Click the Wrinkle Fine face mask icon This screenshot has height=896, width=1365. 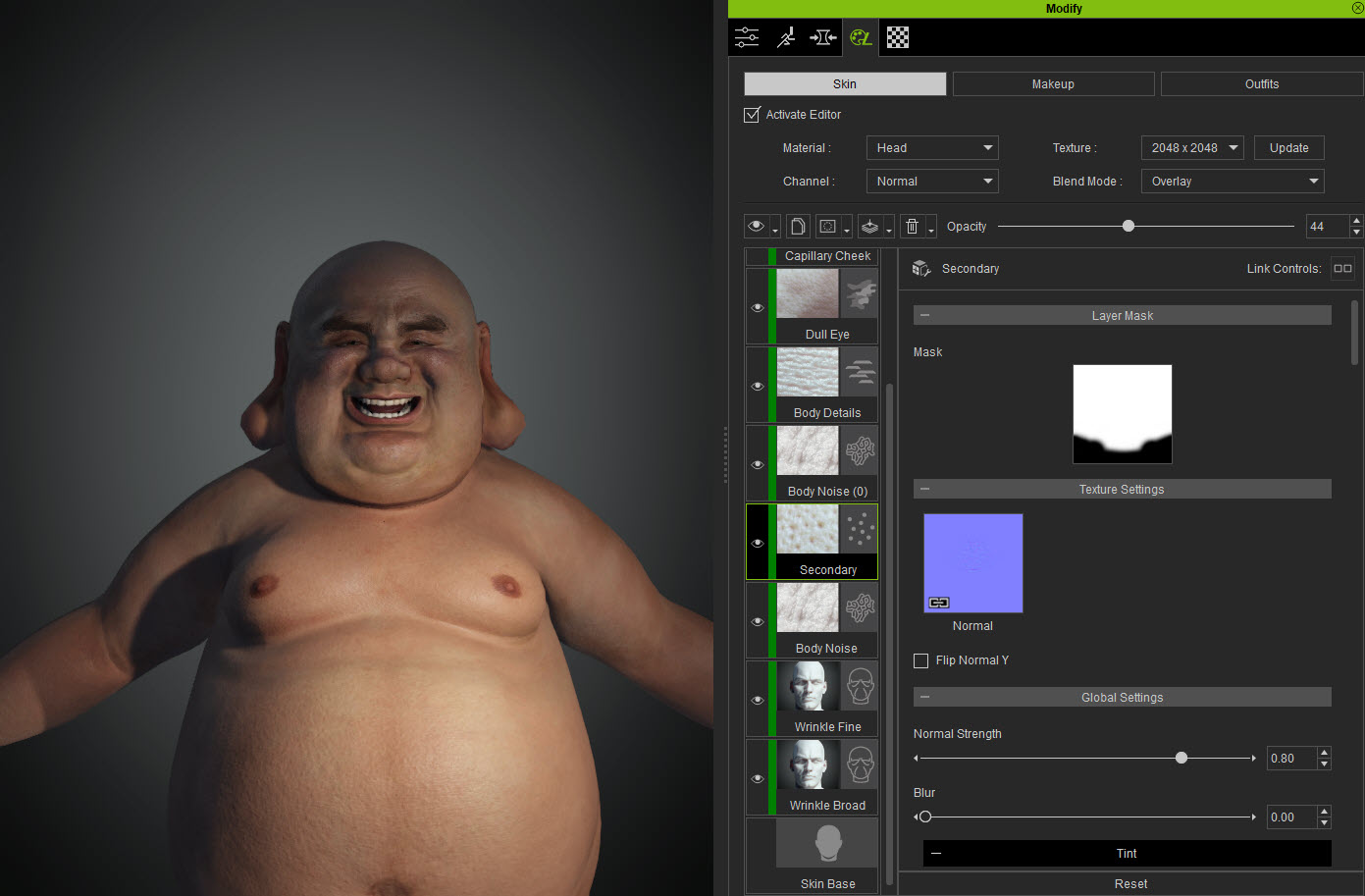coord(860,686)
